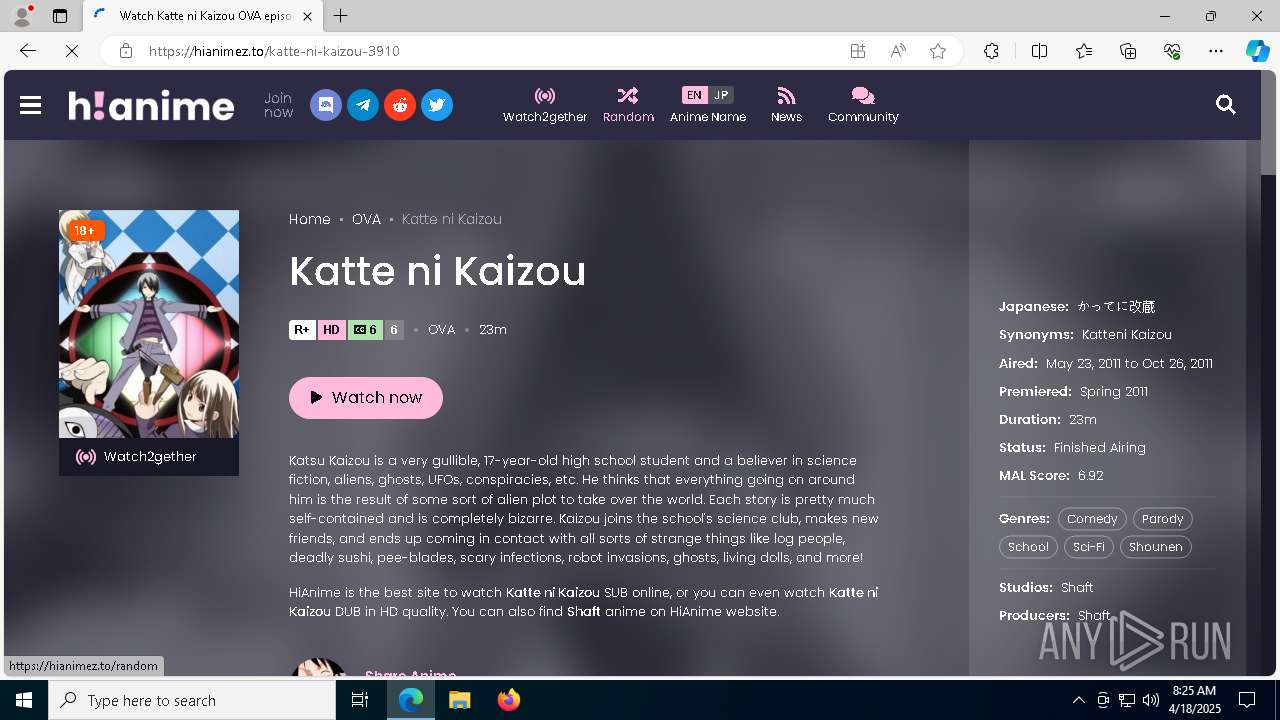Open the Community section
Screen dimensions: 1280x720
(863, 105)
